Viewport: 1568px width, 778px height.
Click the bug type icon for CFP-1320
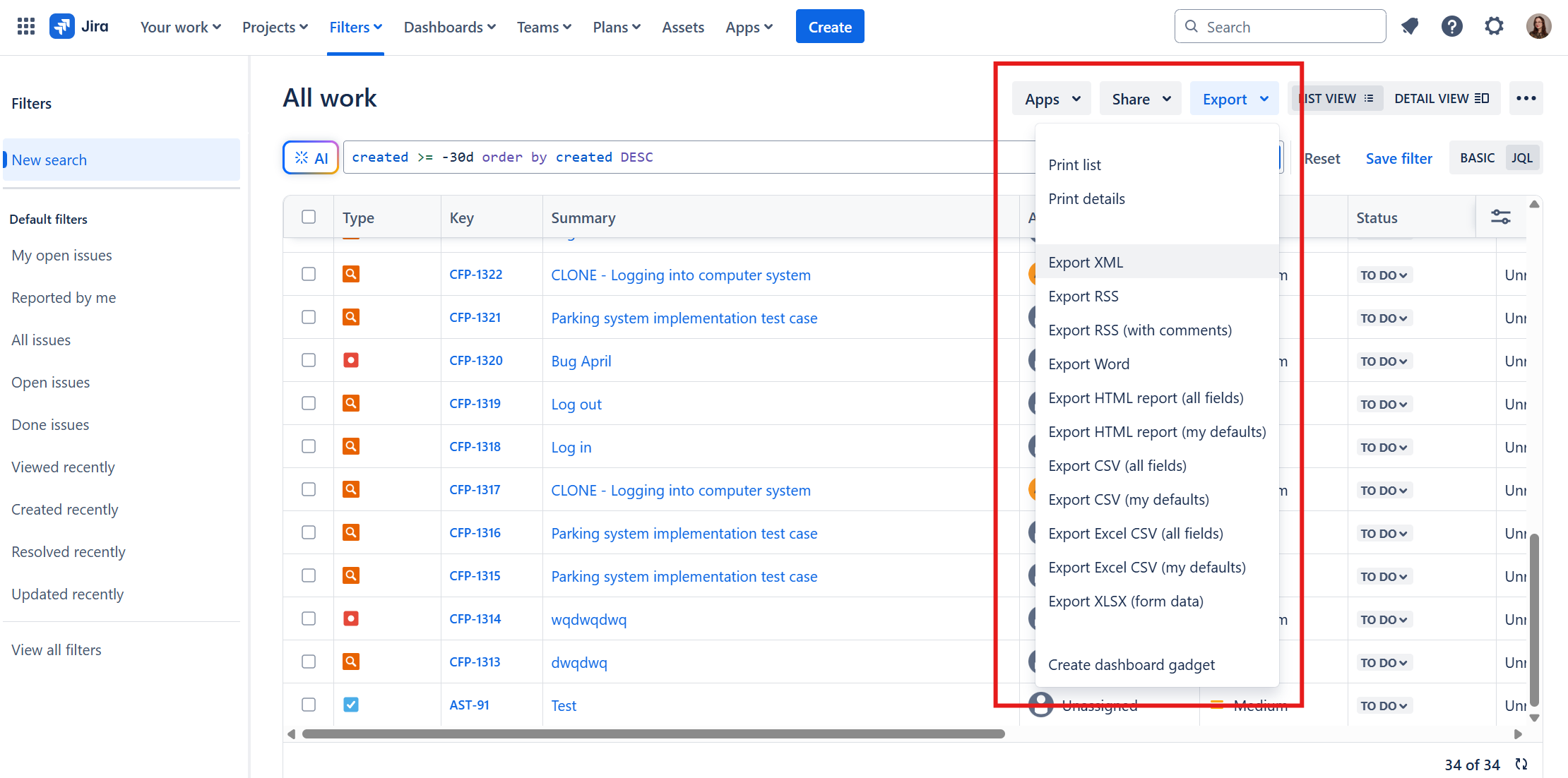(351, 360)
